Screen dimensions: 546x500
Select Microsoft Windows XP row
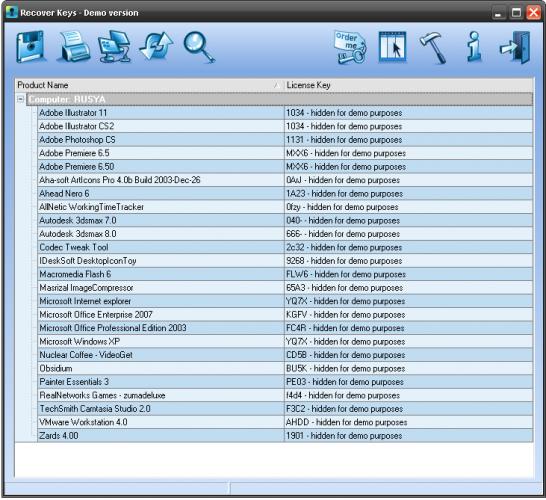[285, 342]
